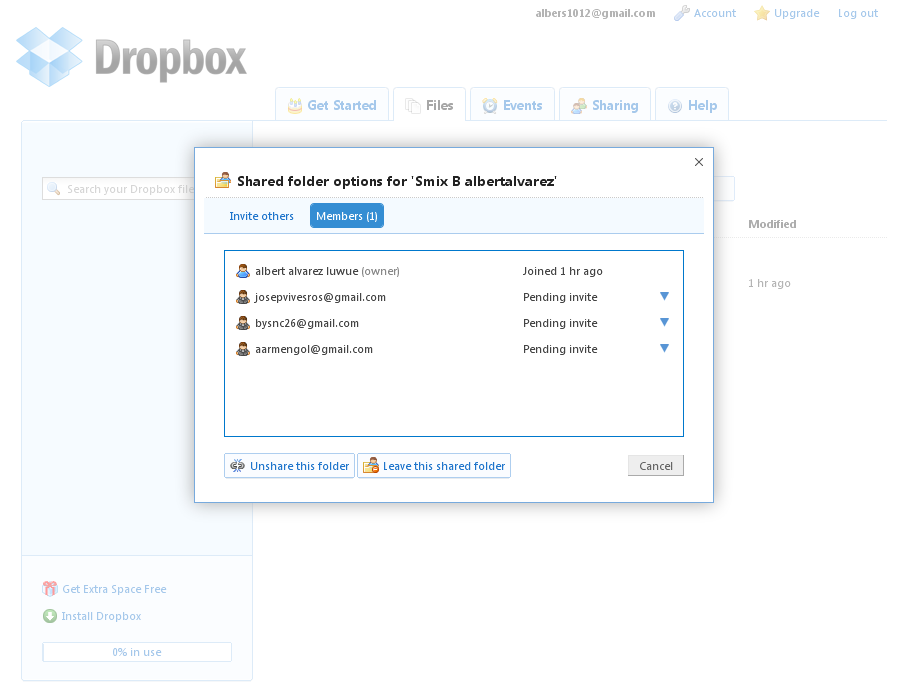Screen dimensions: 918x686
Task: Click the Leave this shared folder icon
Action: point(371,466)
